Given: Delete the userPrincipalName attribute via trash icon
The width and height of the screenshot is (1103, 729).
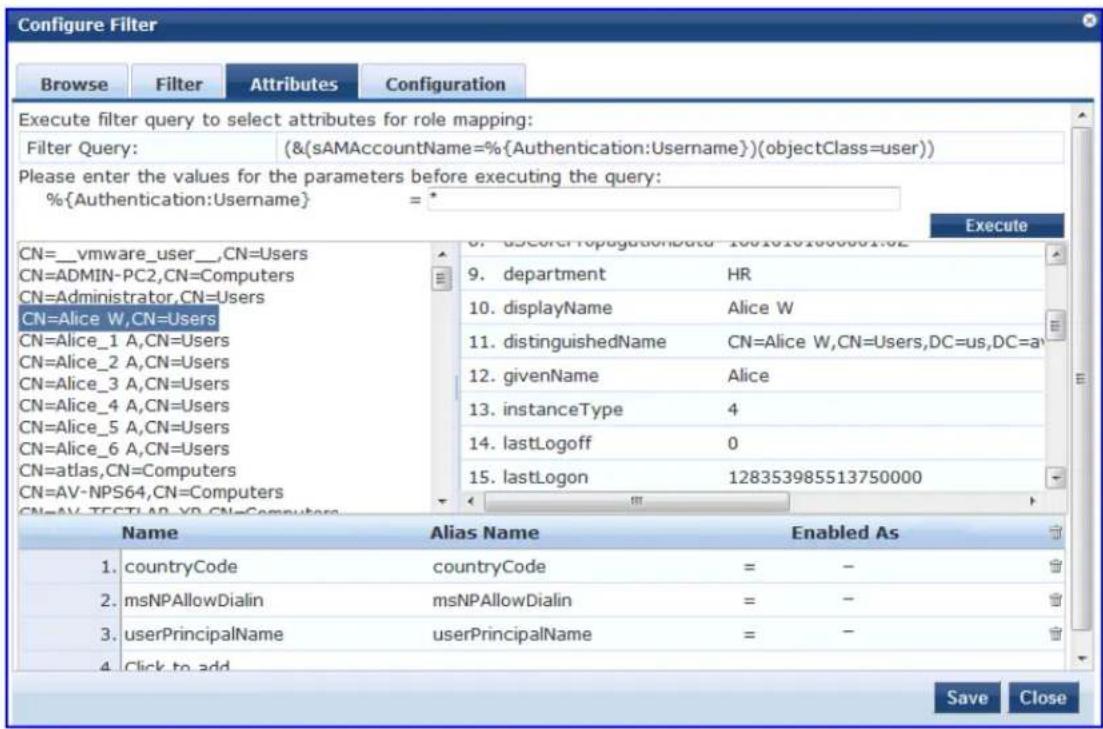Looking at the screenshot, I should [1055, 633].
